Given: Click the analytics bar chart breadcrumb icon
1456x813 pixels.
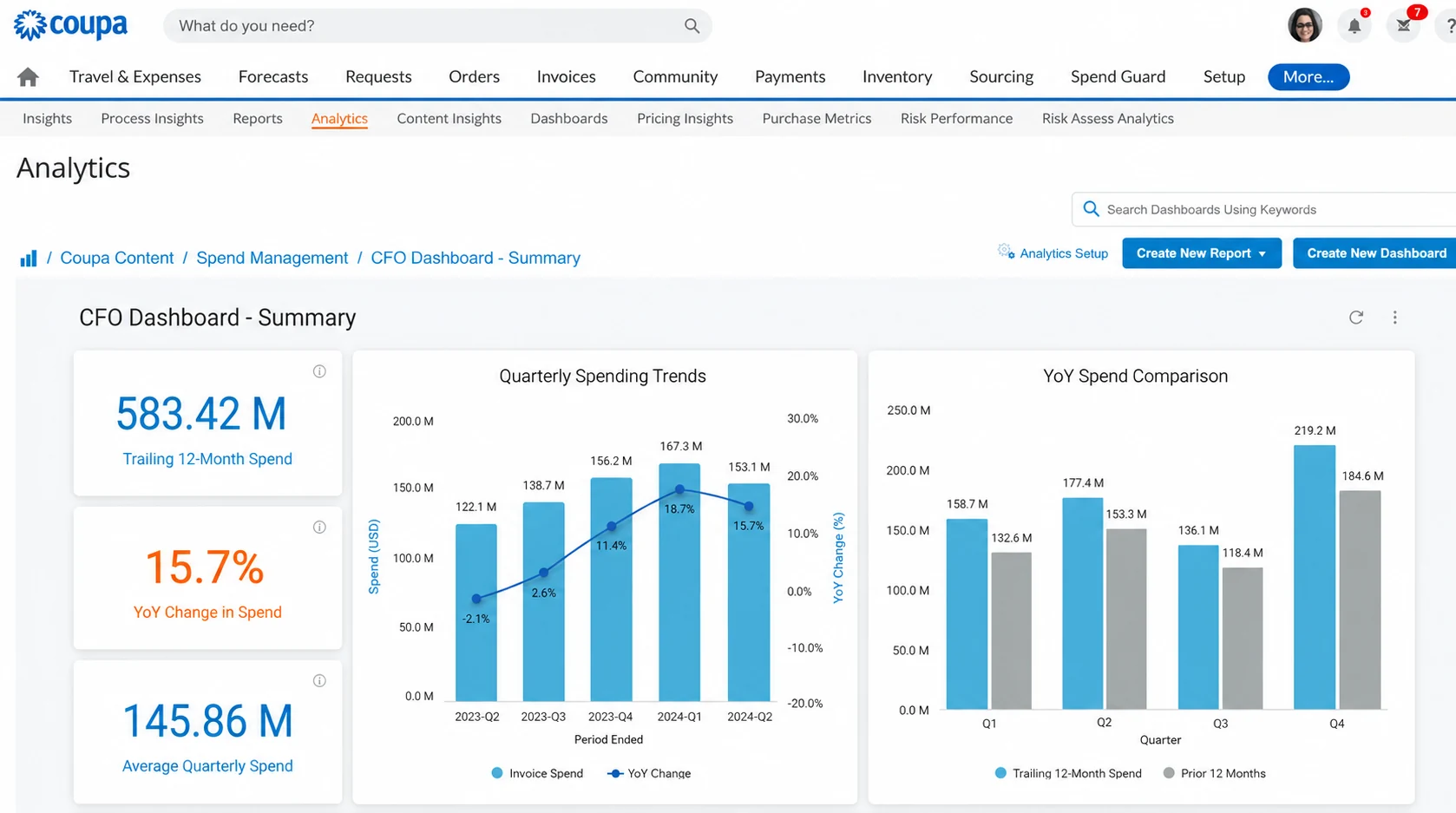Looking at the screenshot, I should click(x=29, y=259).
